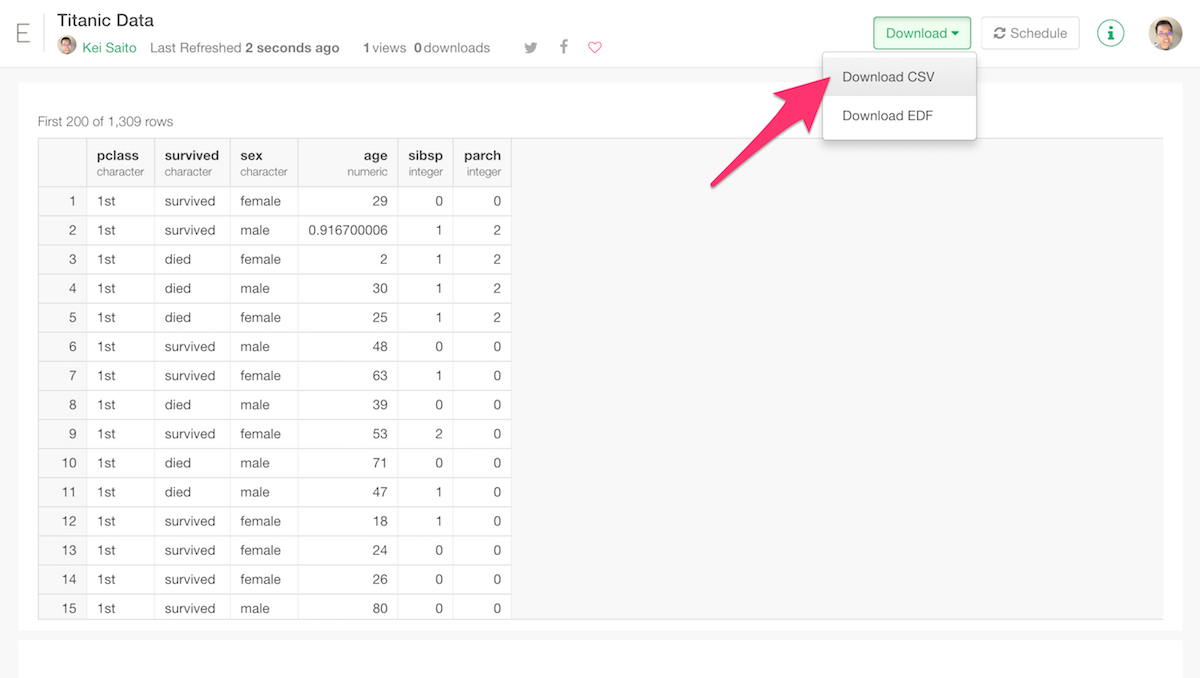Open dataset details via the info icon
1200x678 pixels.
click(1110, 32)
